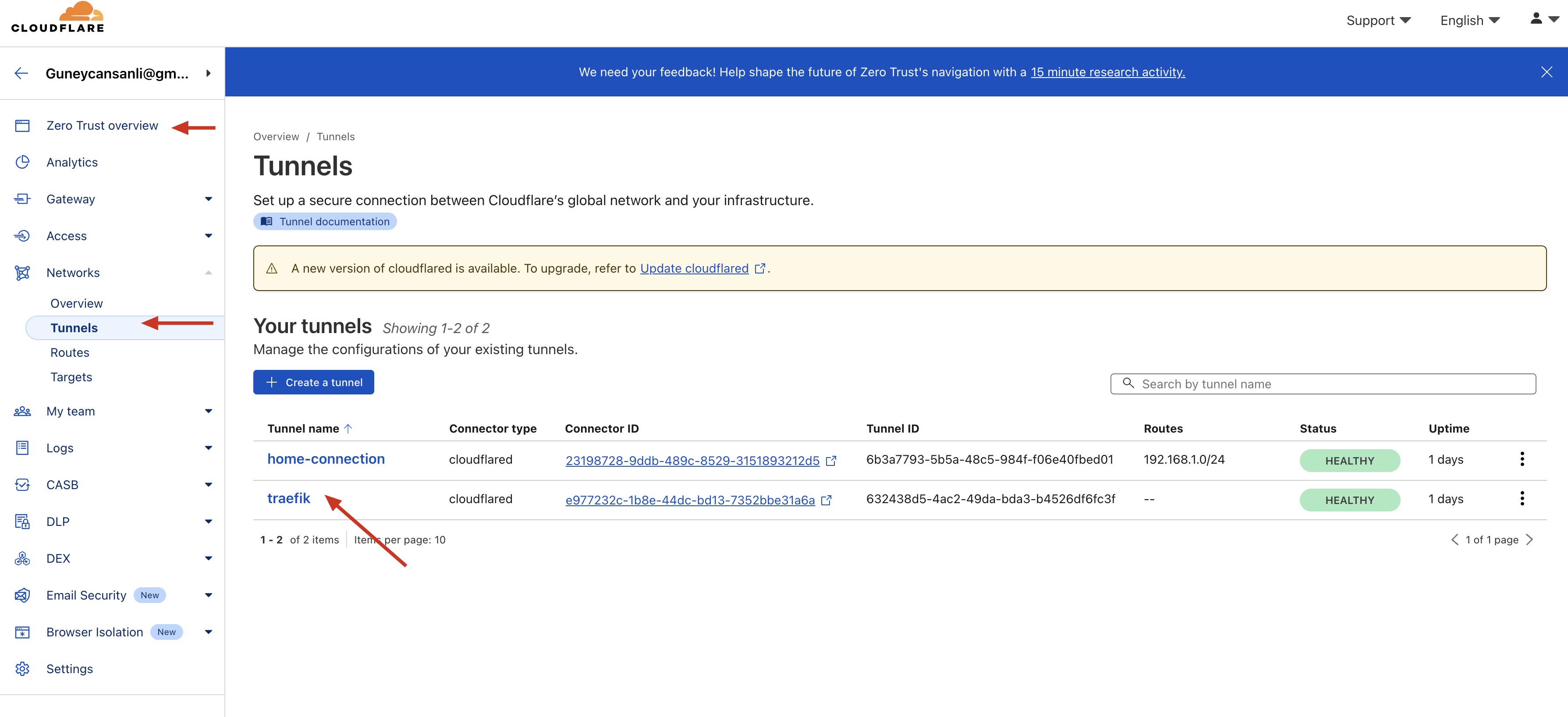Click the Settings gear icon in sidebar
Viewport: 1568px width, 717px height.
coord(22,668)
